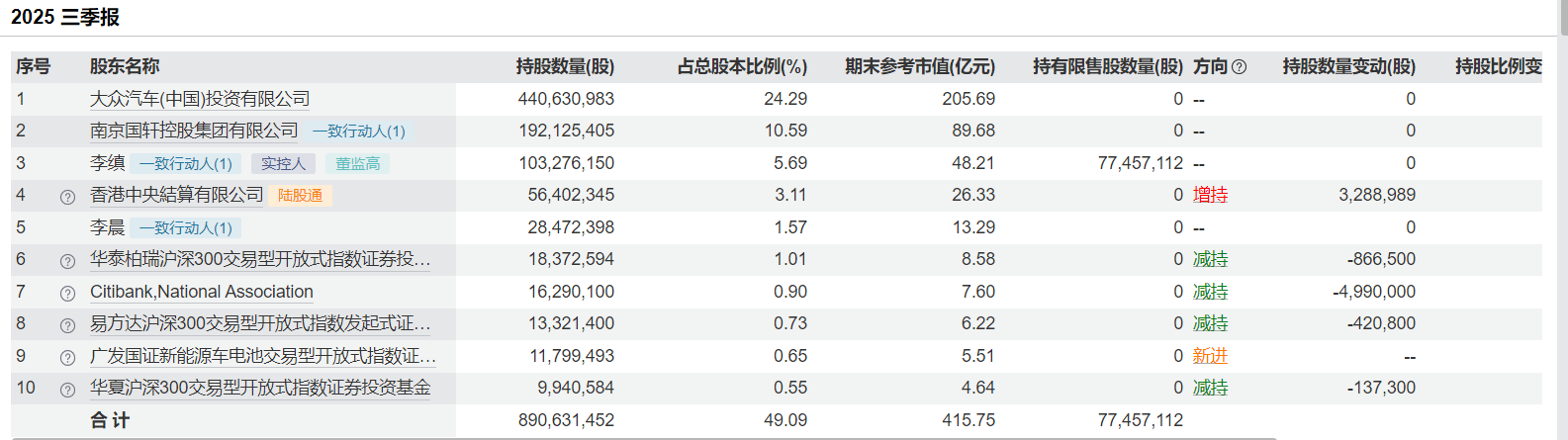Click the 陆股通 tag beside 香港中央結算
The image size is (1568, 440).
tap(300, 196)
